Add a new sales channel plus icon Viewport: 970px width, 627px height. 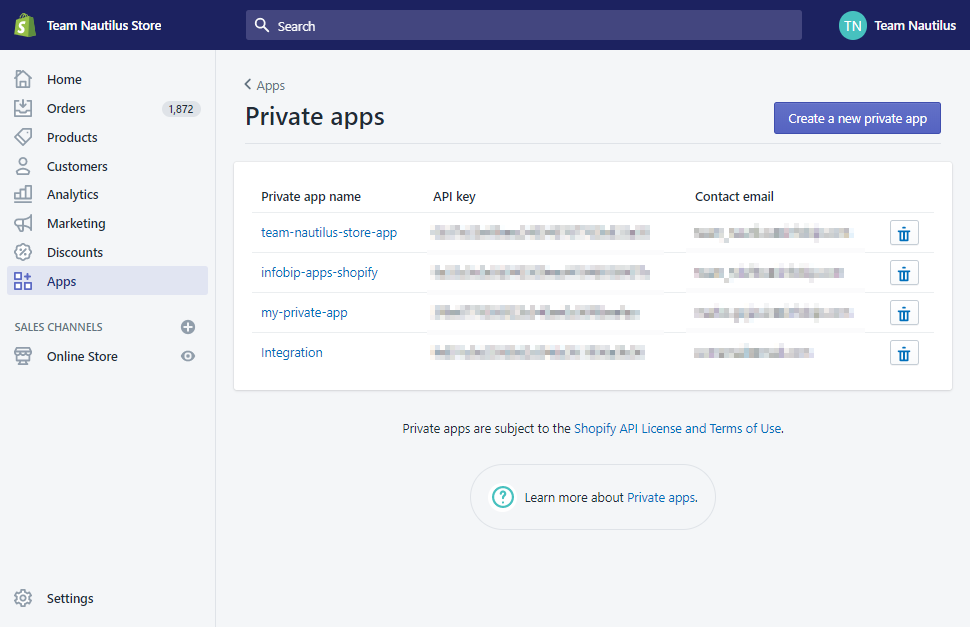click(188, 327)
